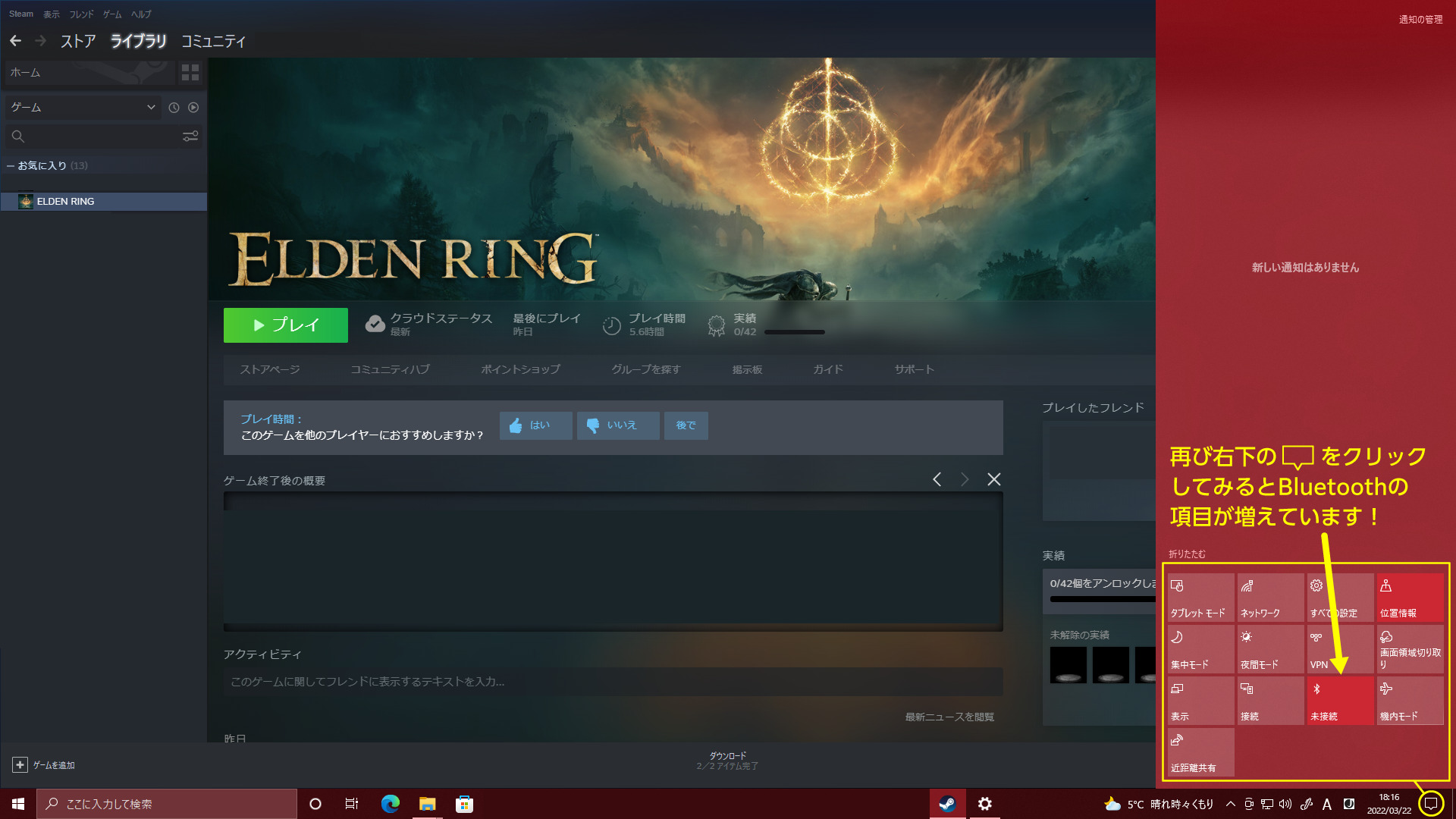The width and height of the screenshot is (1456, 819).
Task: Open コミュニティハブ link
Action: coord(390,369)
